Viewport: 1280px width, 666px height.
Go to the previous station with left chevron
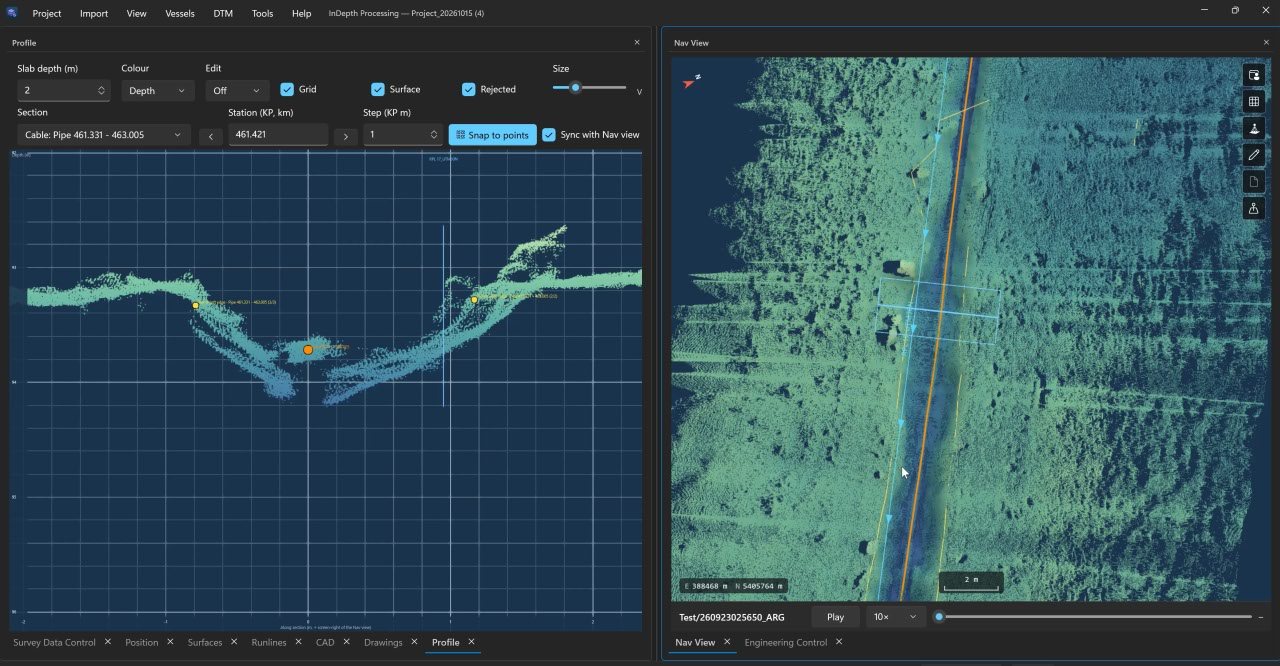pos(210,136)
